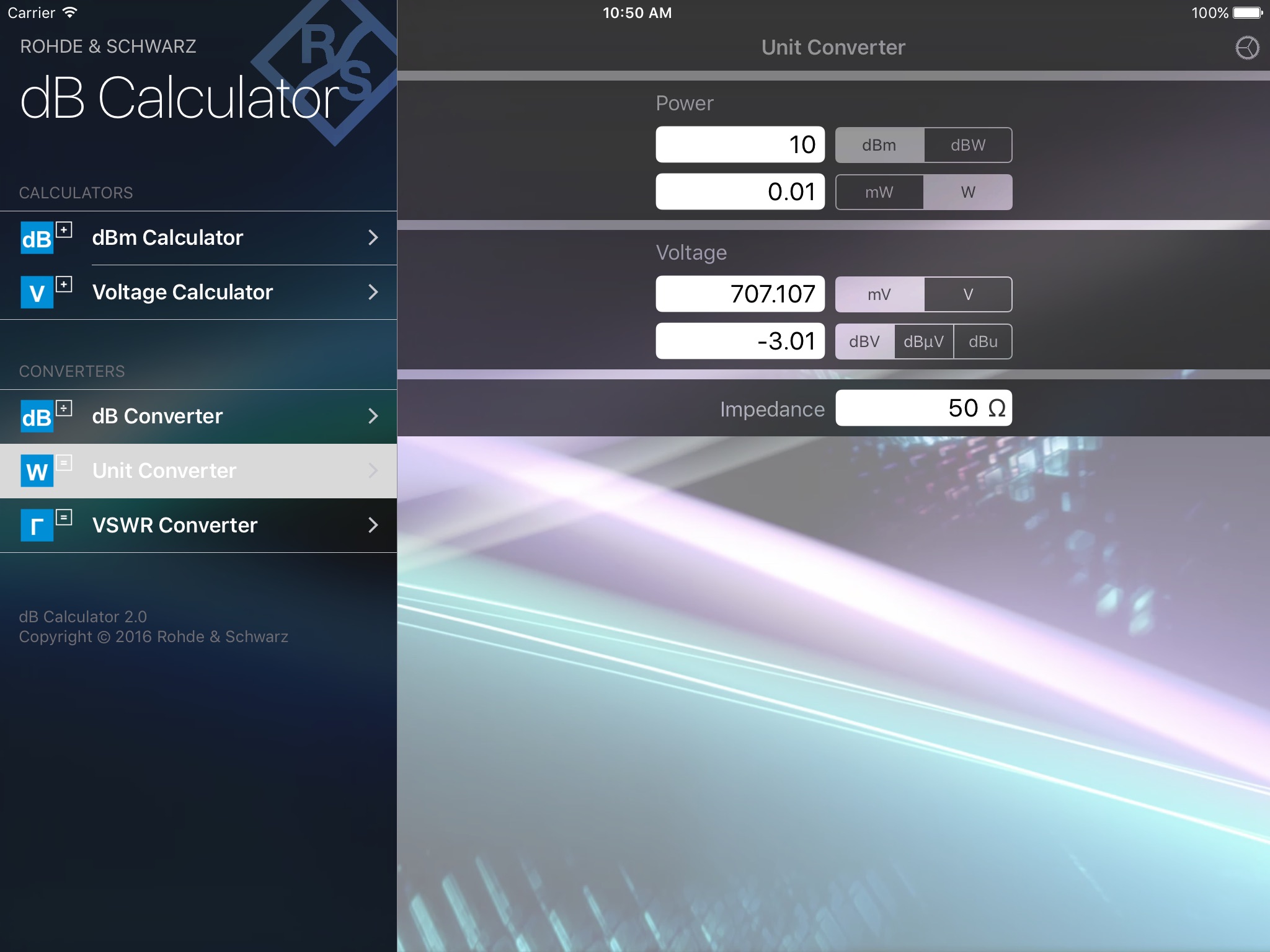Expand Unit Converter chevron
1270x952 pixels.
[x=373, y=470]
